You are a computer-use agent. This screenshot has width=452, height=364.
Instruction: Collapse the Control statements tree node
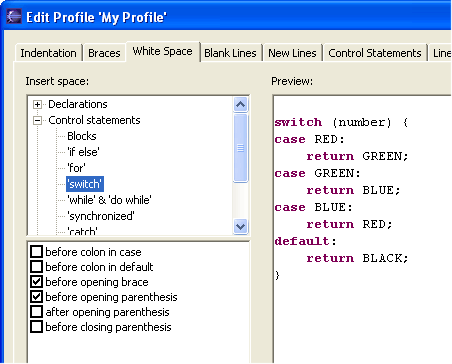[x=37, y=121]
